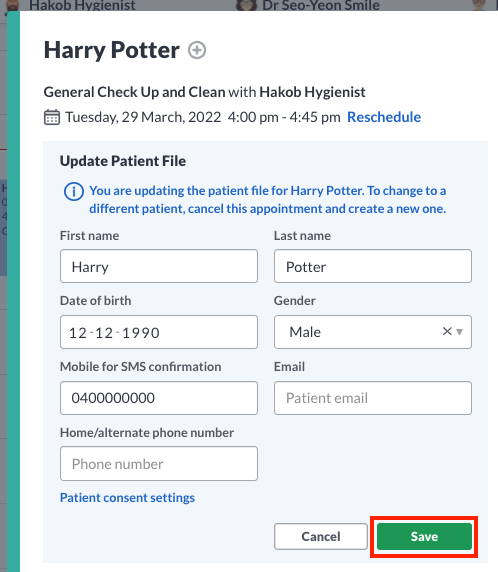Click the General Check Up and Clean text
498x572 pixels.
click(134, 92)
